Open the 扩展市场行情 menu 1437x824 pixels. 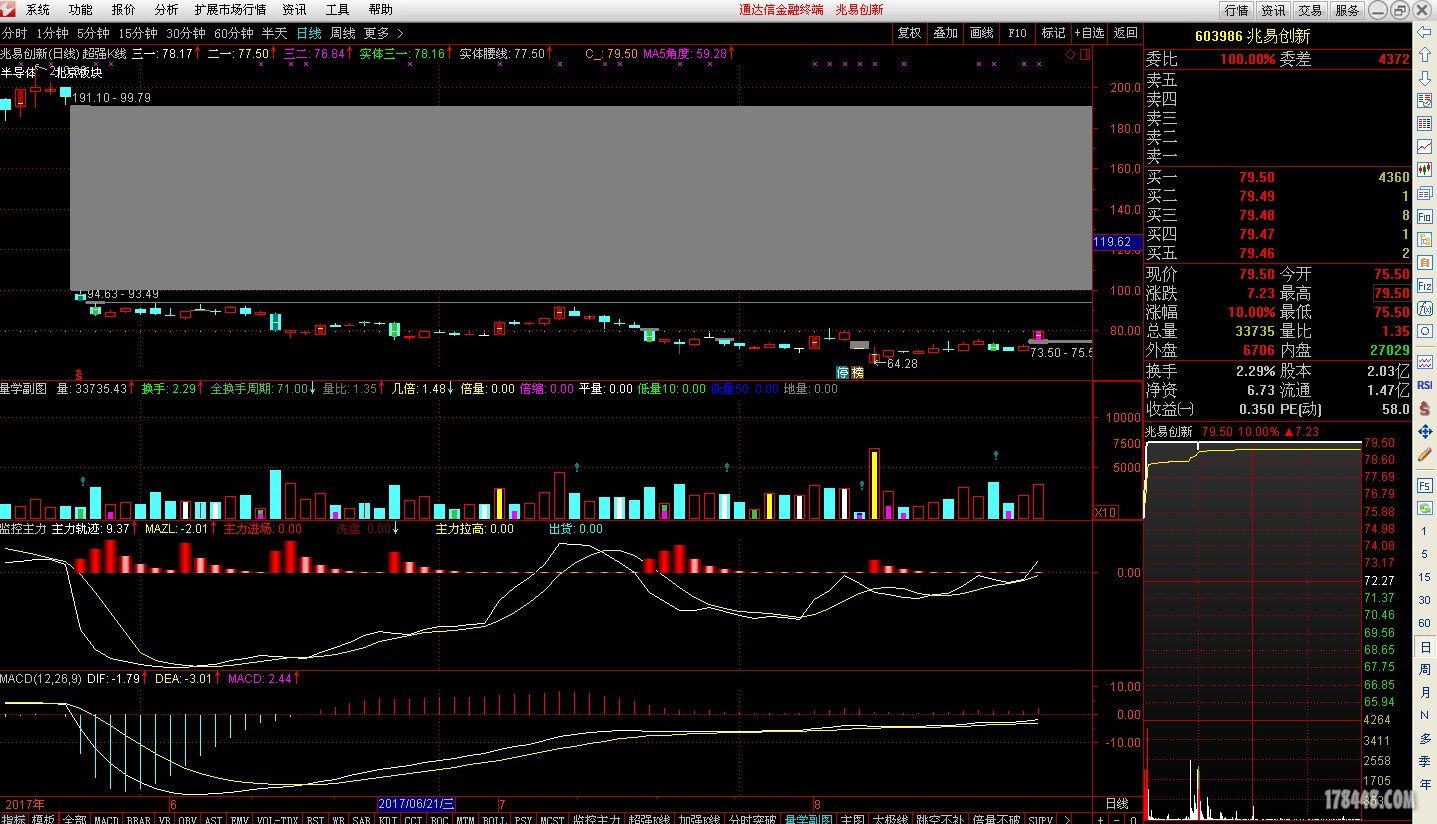(230, 10)
